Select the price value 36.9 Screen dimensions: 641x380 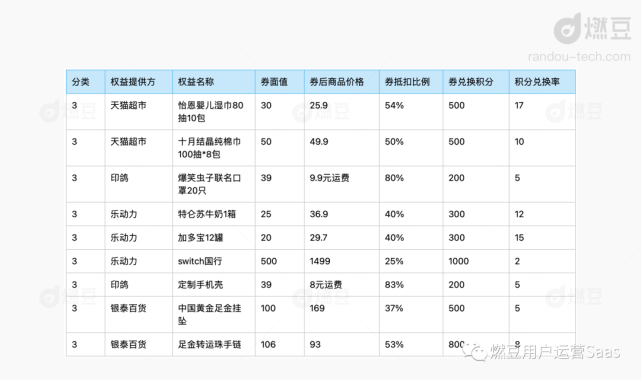(x=319, y=214)
